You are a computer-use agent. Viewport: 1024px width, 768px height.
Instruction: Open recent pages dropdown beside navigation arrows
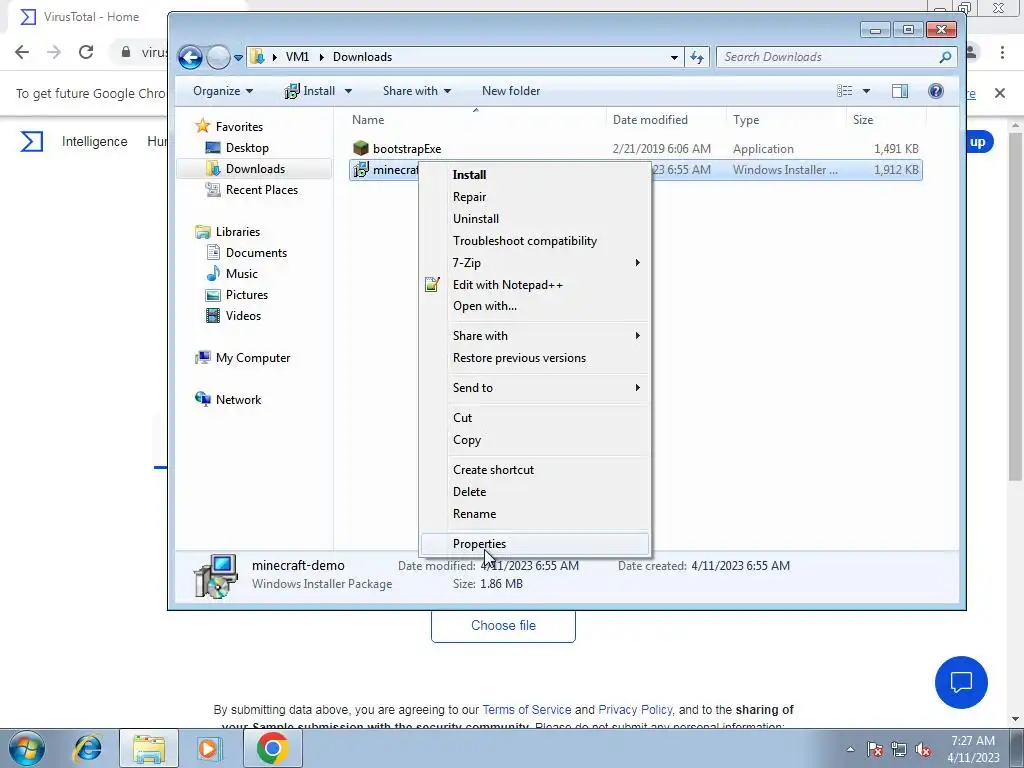tap(238, 57)
